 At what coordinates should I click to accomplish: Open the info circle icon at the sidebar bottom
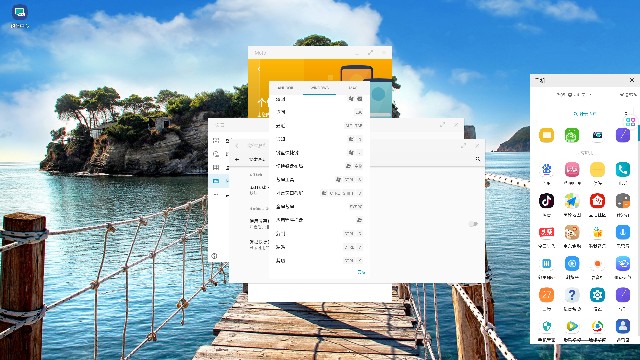point(214,256)
